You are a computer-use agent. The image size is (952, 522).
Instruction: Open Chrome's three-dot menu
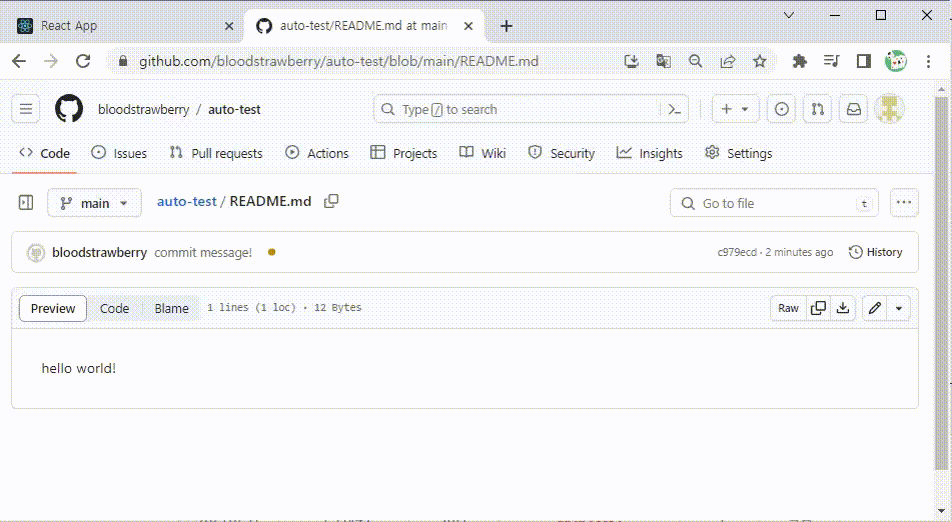928,61
